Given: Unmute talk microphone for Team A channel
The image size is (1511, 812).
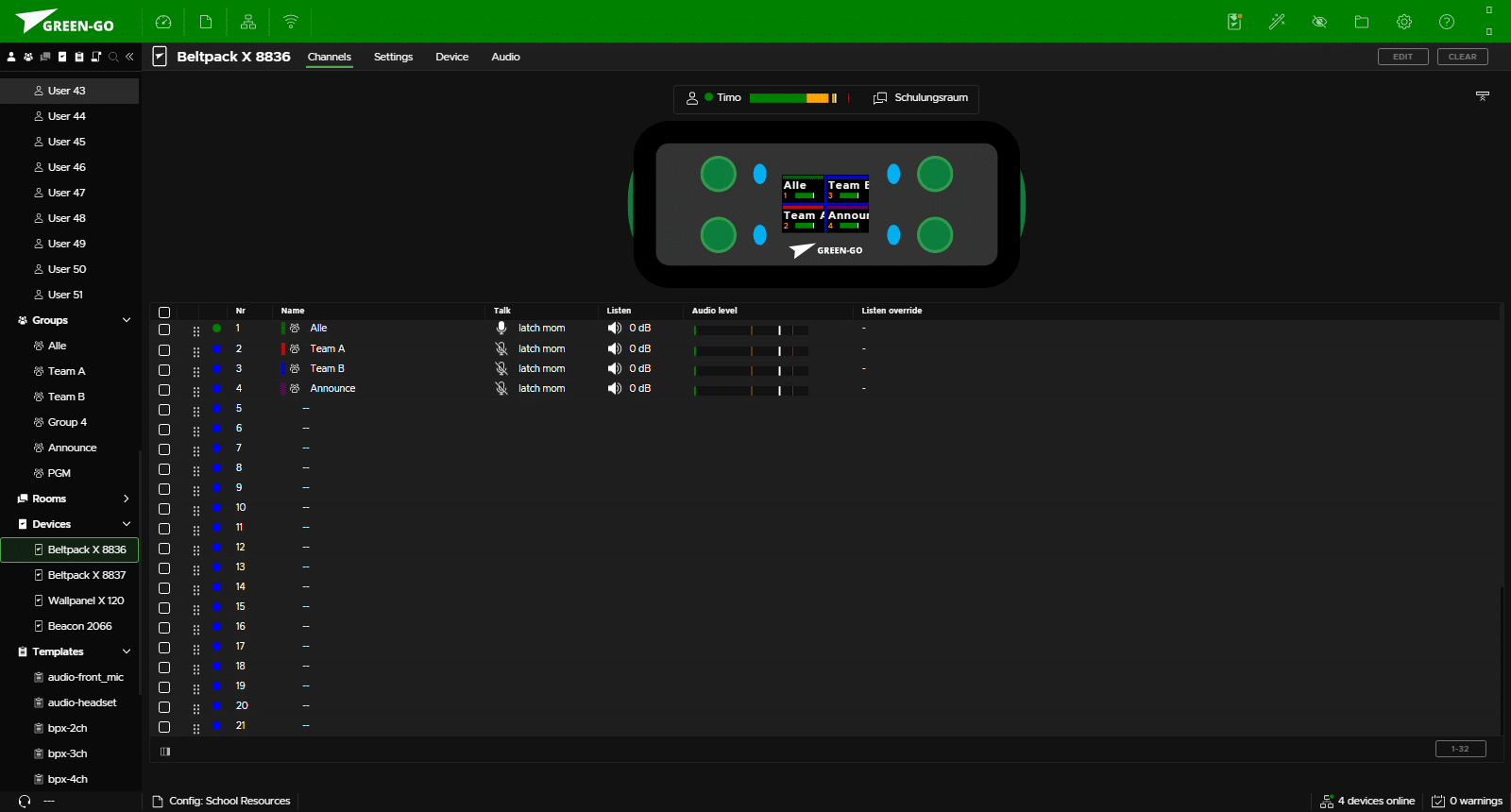Looking at the screenshot, I should tap(501, 348).
